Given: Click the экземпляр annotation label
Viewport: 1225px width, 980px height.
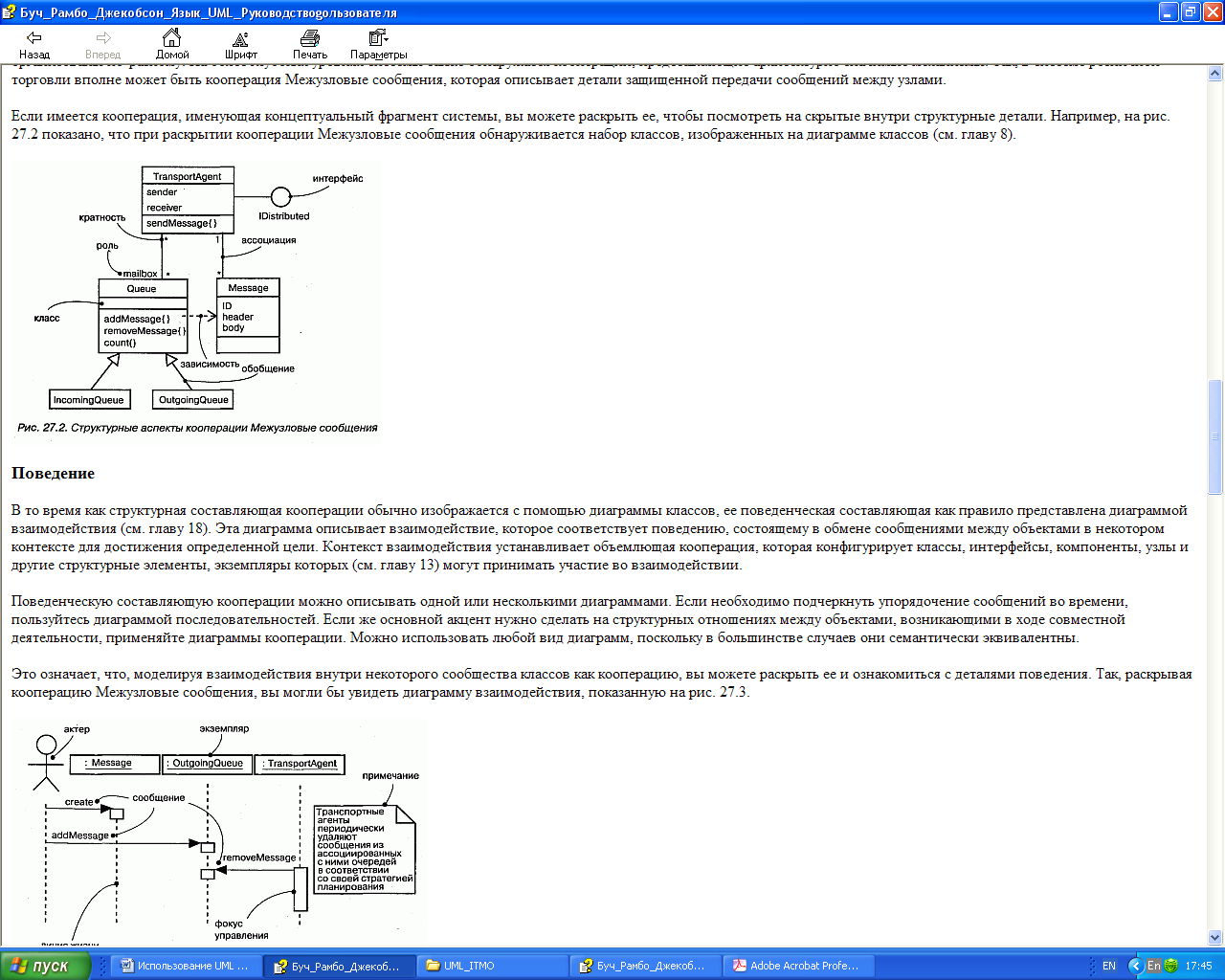Looking at the screenshot, I should coord(224,728).
